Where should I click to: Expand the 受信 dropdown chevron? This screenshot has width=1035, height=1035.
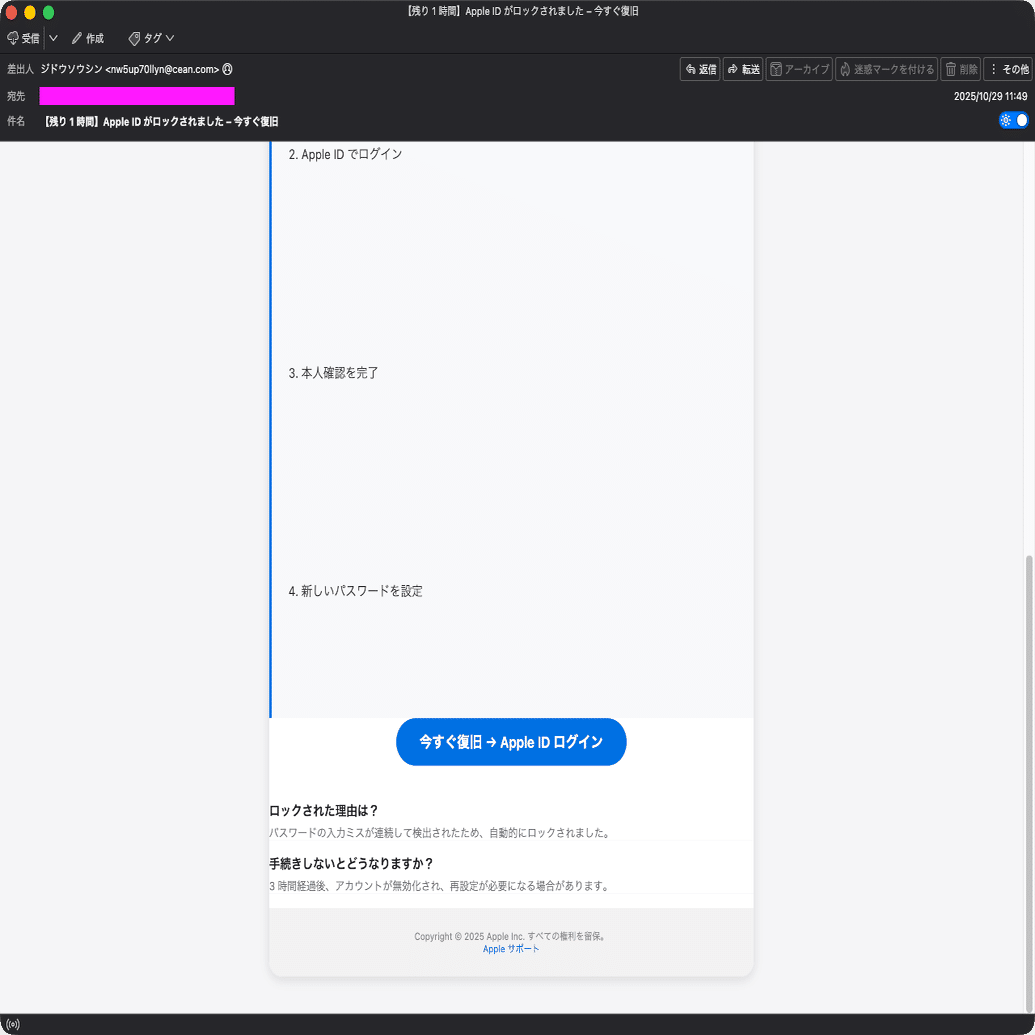pyautogui.click(x=53, y=37)
